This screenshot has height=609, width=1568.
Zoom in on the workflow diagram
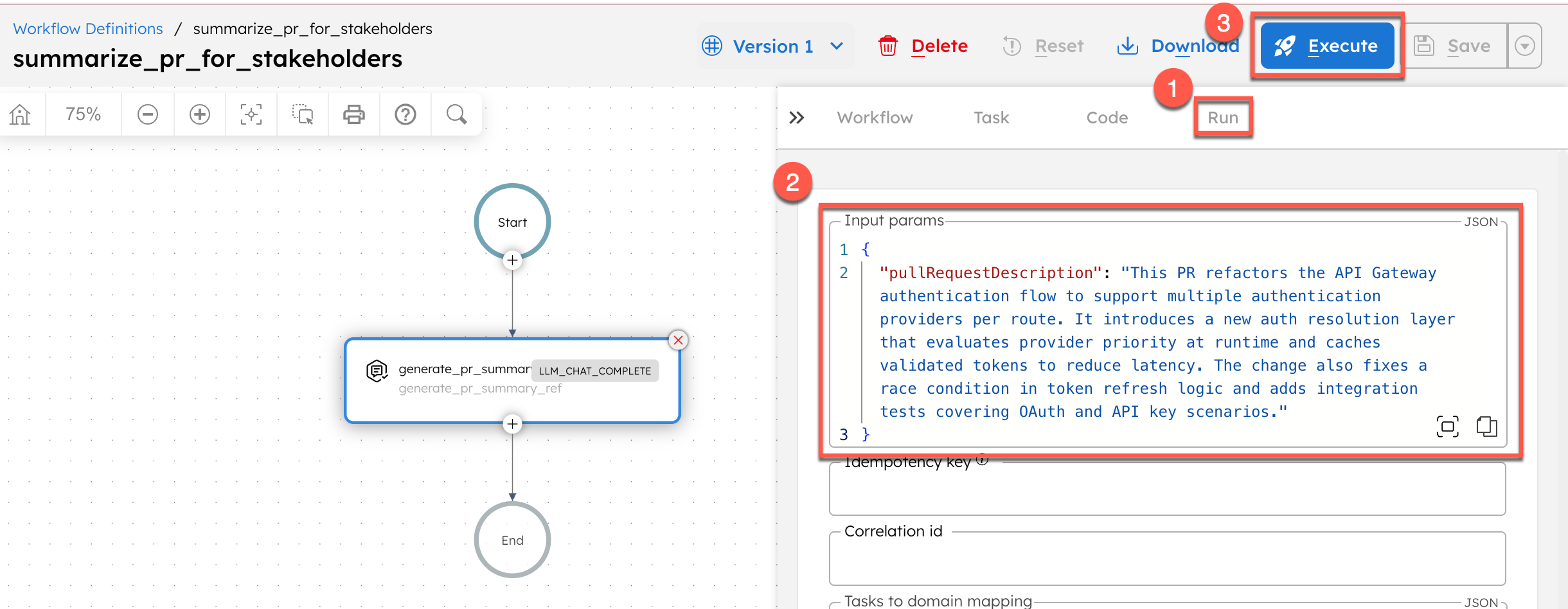(199, 114)
